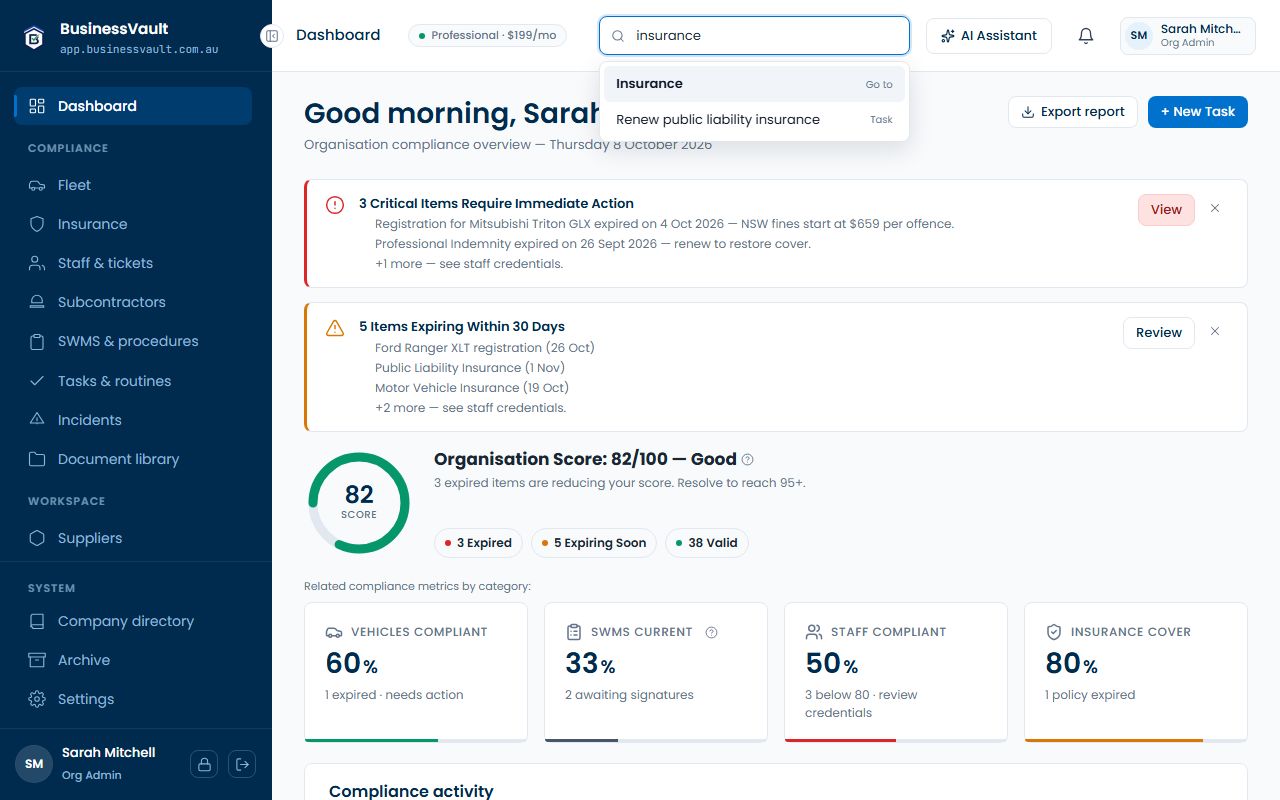This screenshot has height=800, width=1280.
Task: Open the Incidents page
Action: point(133,420)
